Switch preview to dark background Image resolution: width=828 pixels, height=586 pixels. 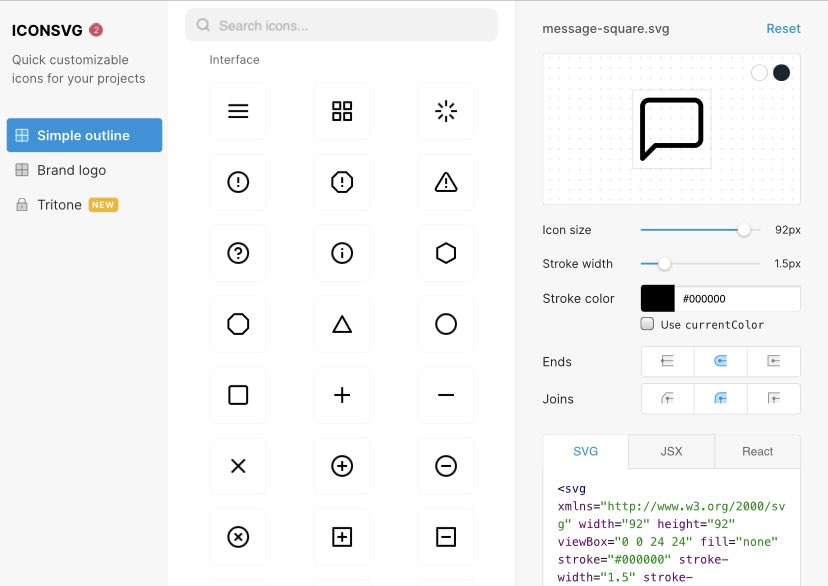[x=781, y=72]
